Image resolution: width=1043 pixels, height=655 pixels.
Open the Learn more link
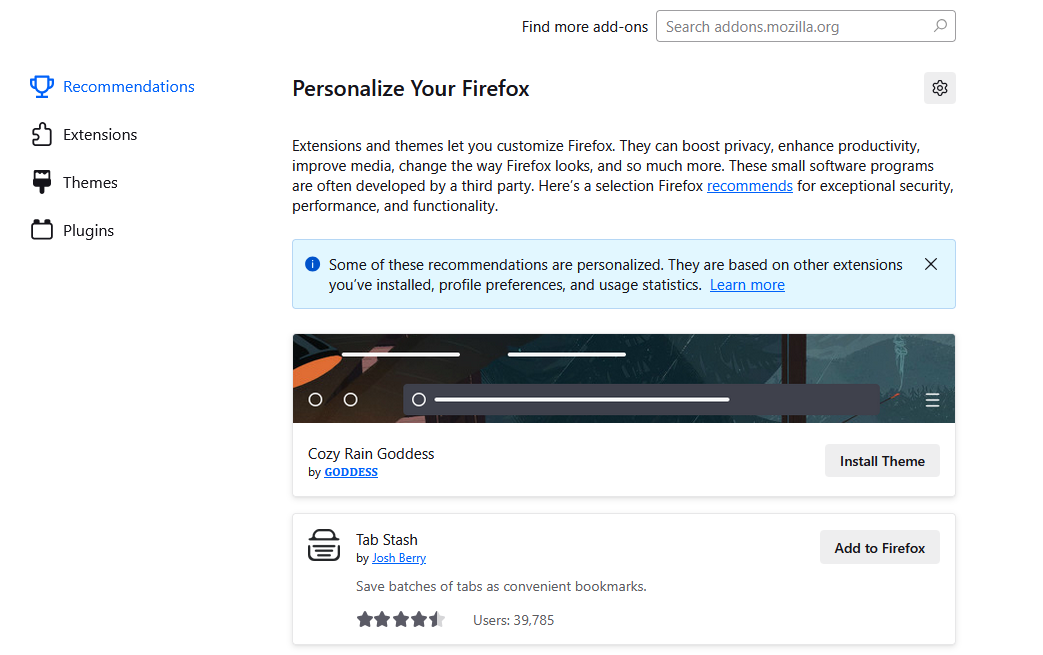pos(747,285)
